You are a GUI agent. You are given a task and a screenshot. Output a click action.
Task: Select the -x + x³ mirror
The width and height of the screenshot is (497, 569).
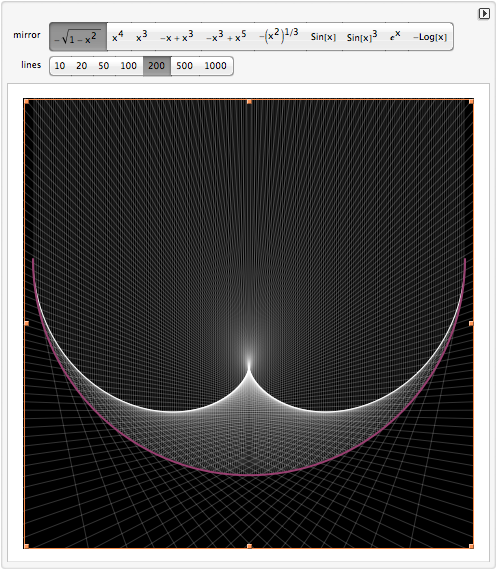click(x=177, y=37)
